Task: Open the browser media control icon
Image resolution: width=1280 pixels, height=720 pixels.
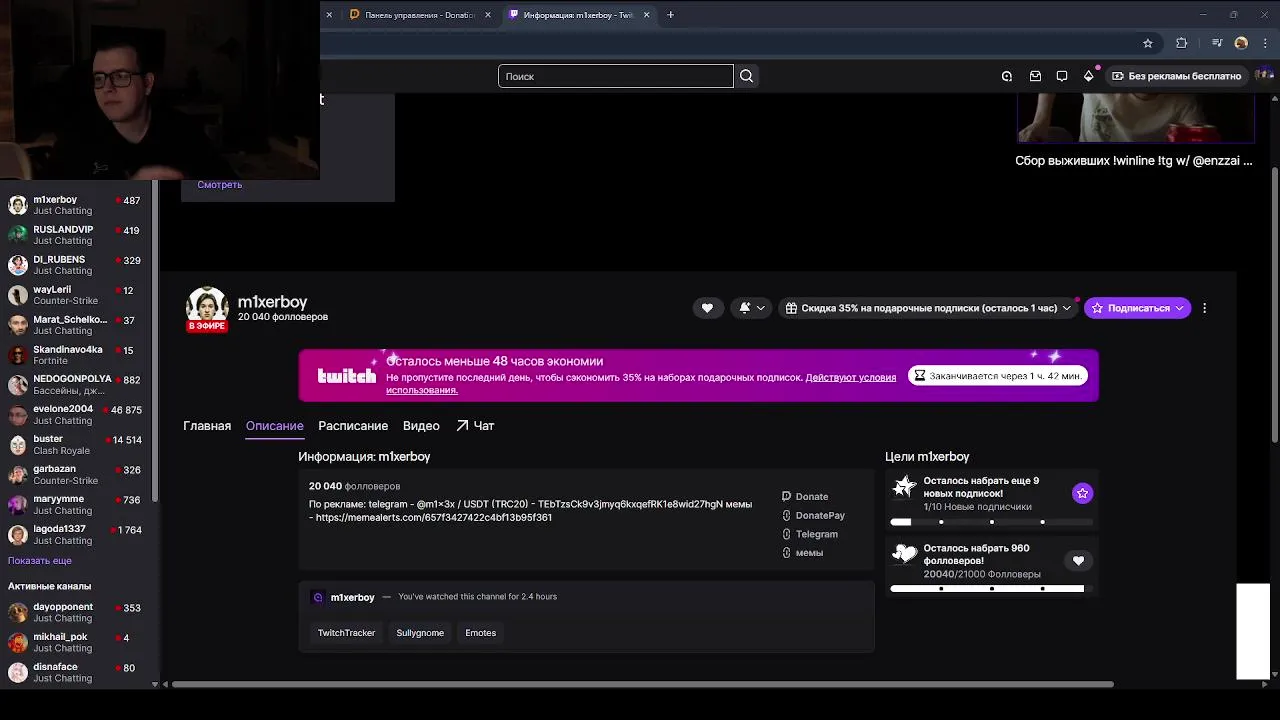Action: (1217, 43)
